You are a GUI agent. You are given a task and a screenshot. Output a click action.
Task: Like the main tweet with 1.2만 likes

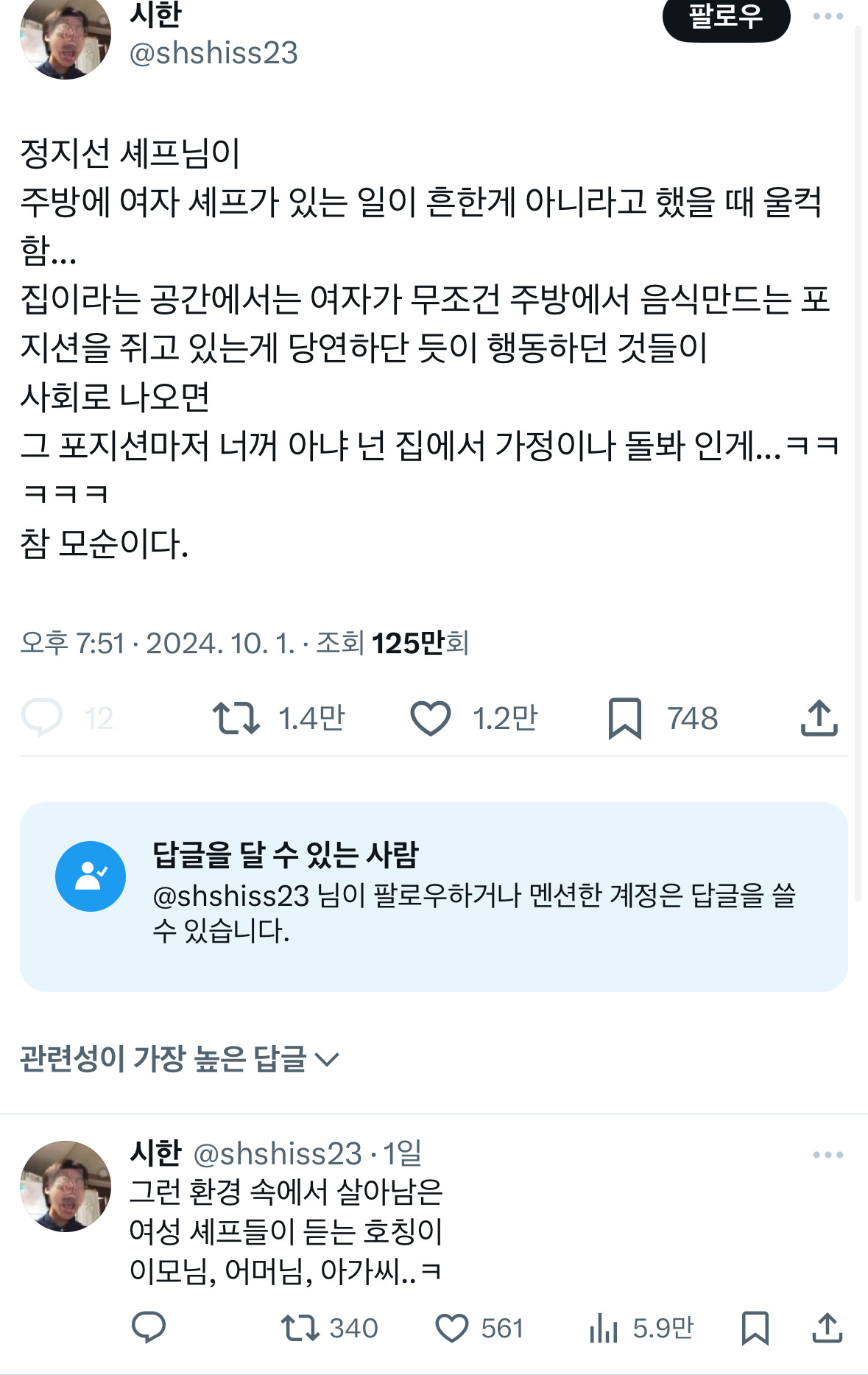pyautogui.click(x=431, y=718)
